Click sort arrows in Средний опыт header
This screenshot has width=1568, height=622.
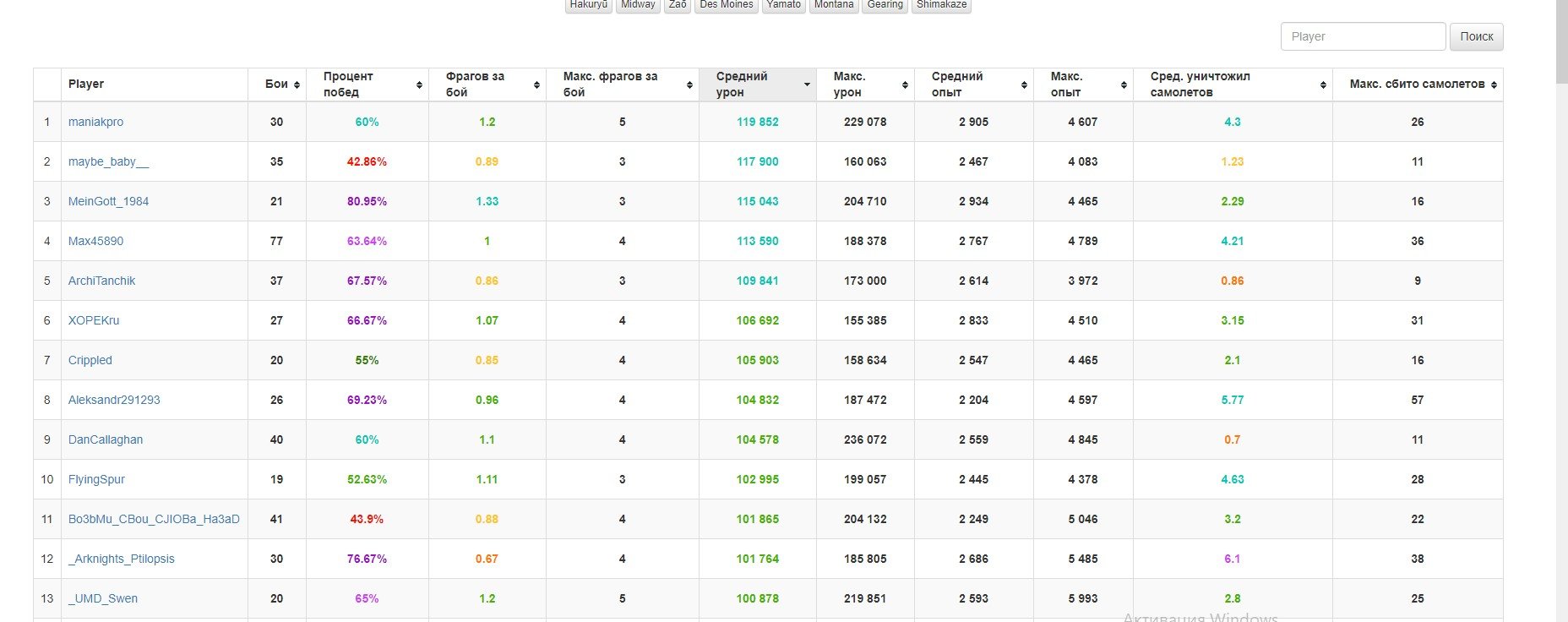pos(1024,85)
